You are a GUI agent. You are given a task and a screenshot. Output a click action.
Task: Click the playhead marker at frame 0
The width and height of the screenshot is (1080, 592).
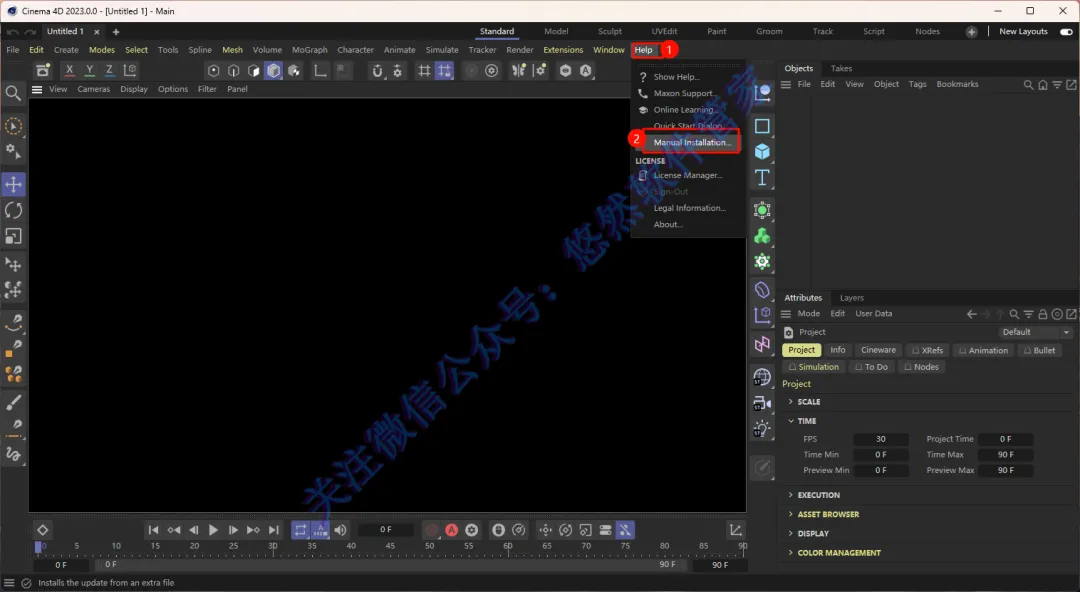tap(39, 547)
